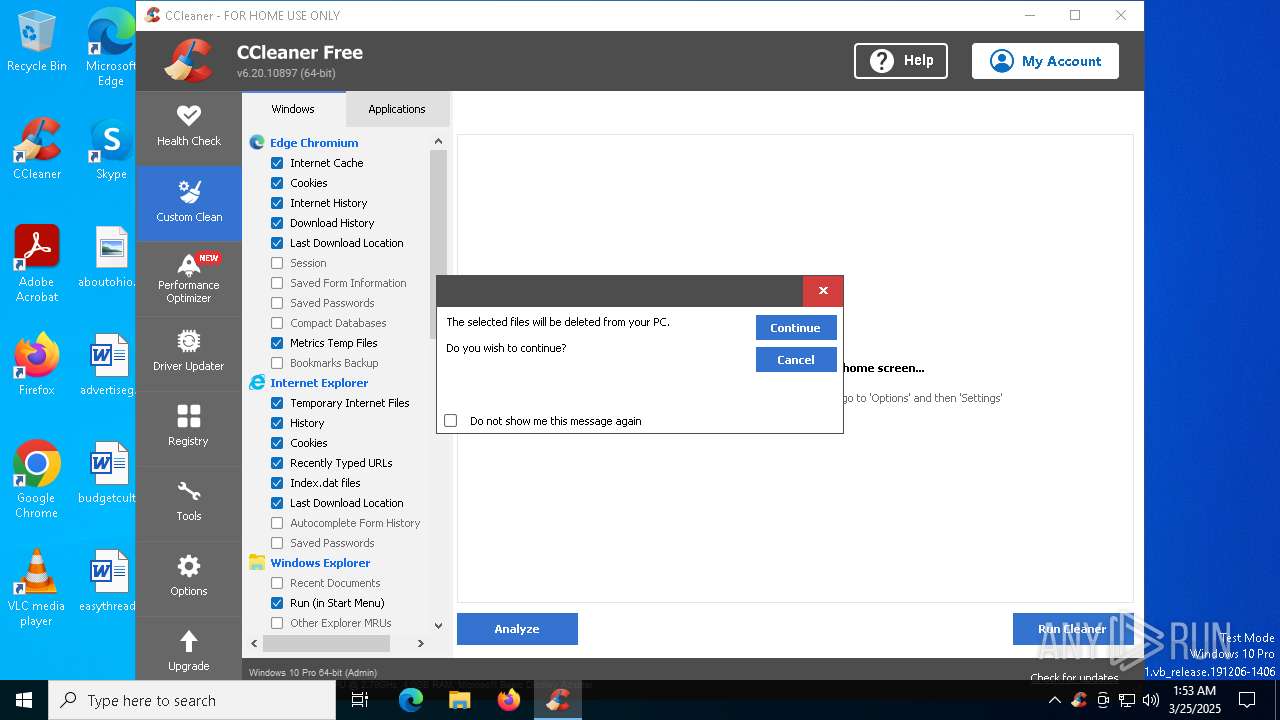Click list scroll up arrow

coord(438,142)
